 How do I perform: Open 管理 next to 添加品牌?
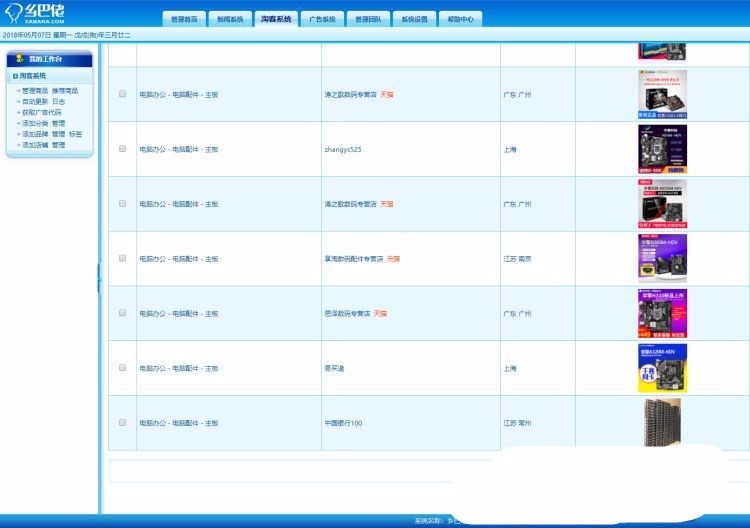pos(58,134)
